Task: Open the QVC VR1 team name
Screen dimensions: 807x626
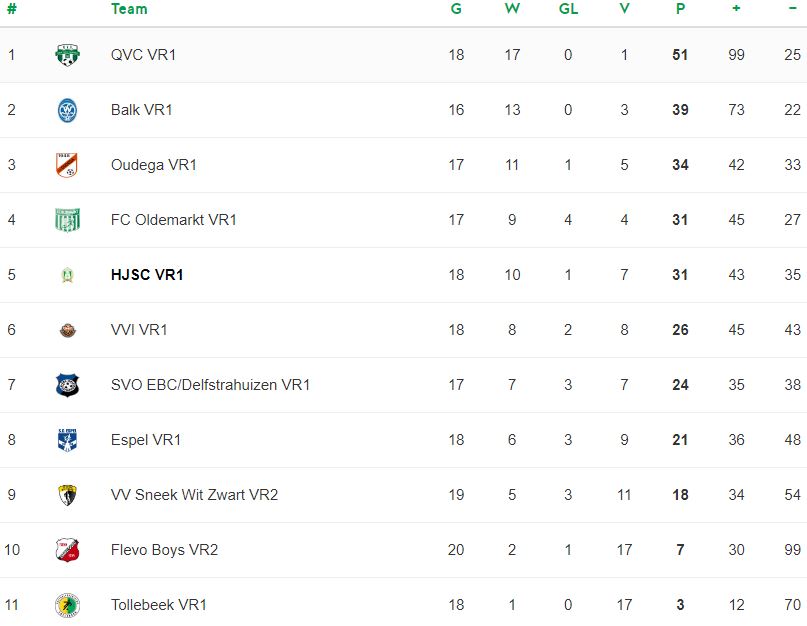Action: pos(143,55)
